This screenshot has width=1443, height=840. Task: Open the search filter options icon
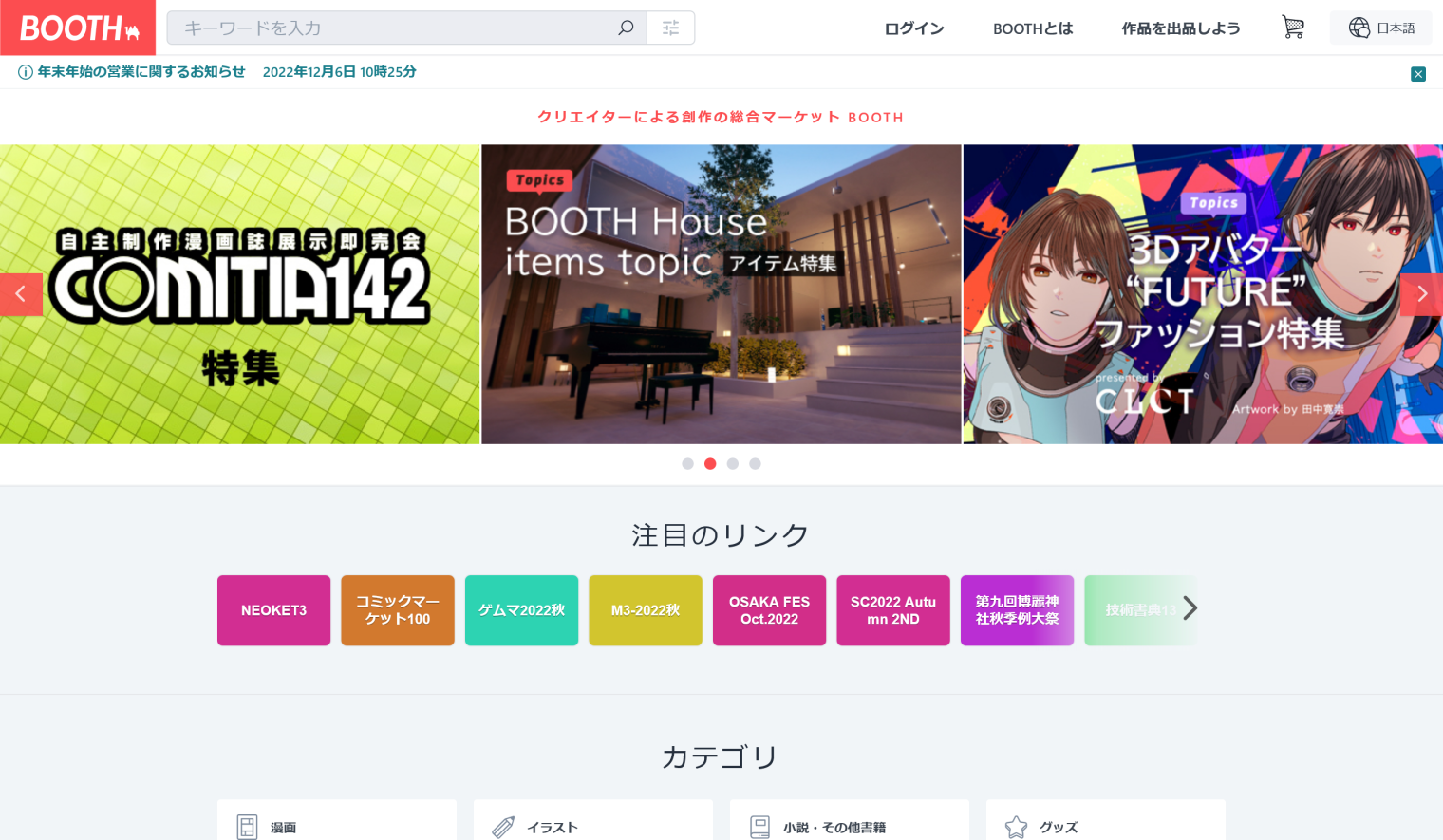[x=671, y=28]
